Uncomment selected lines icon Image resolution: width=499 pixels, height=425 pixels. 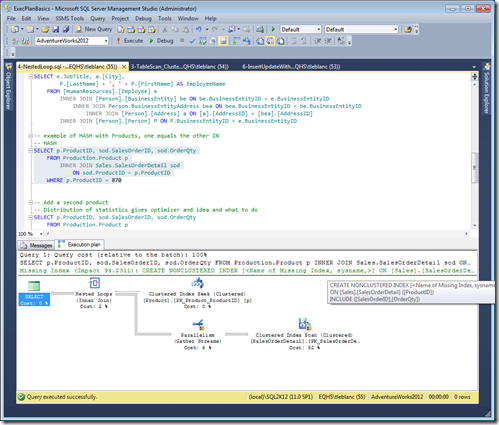click(x=304, y=41)
